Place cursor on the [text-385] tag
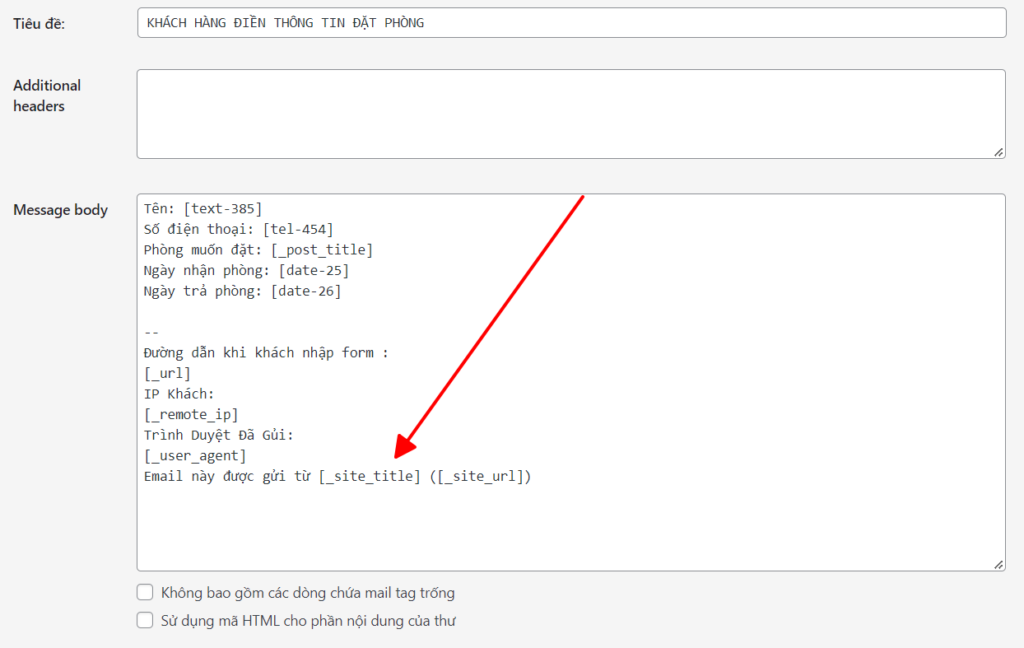The height and width of the screenshot is (648, 1024). pyautogui.click(x=222, y=208)
